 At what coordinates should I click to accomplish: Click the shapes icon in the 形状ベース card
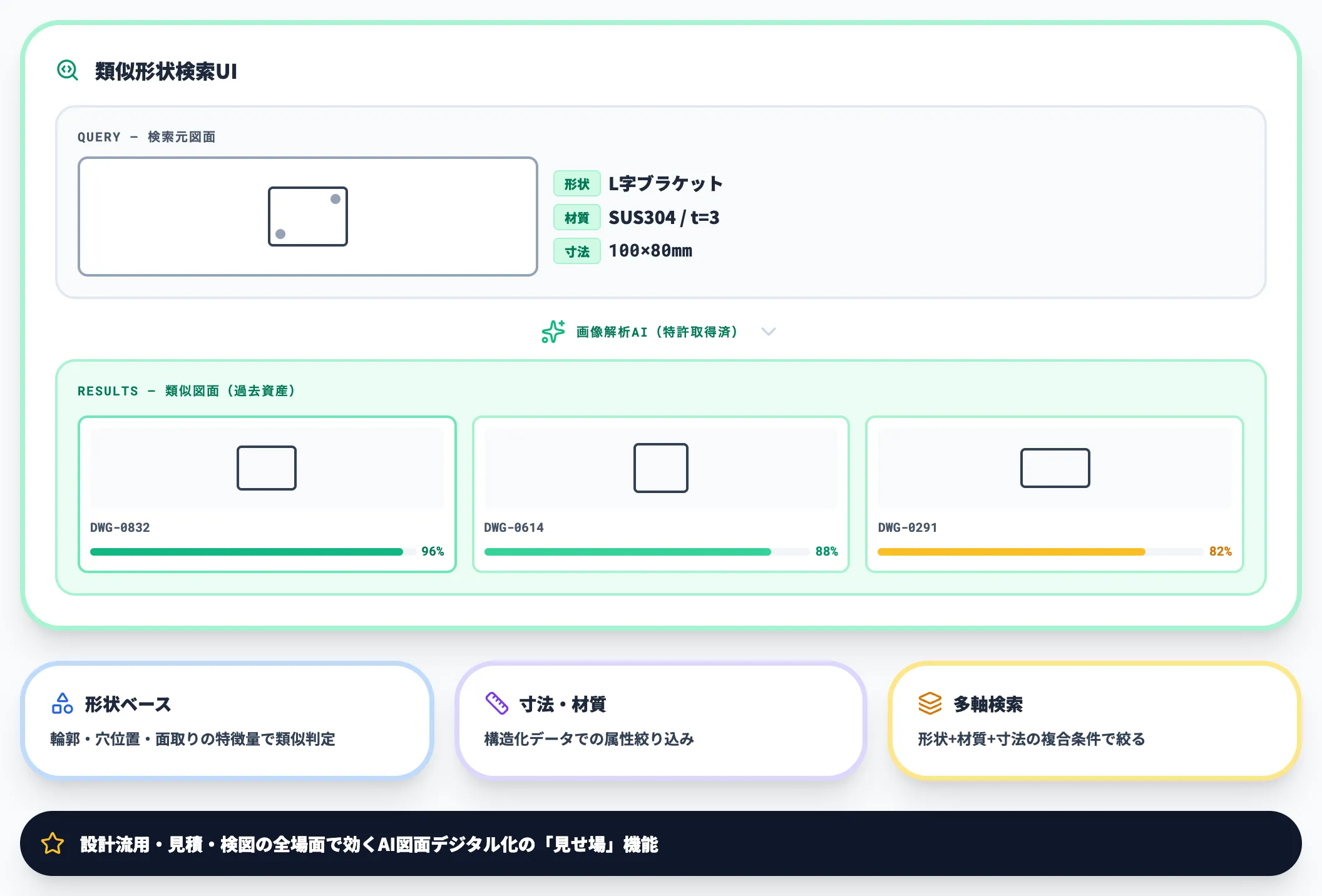pyautogui.click(x=63, y=705)
